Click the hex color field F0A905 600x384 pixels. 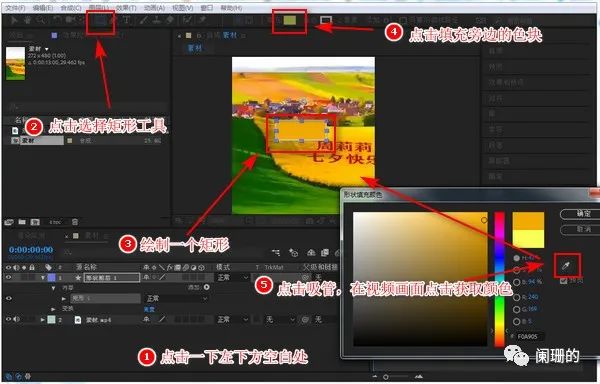click(x=530, y=337)
